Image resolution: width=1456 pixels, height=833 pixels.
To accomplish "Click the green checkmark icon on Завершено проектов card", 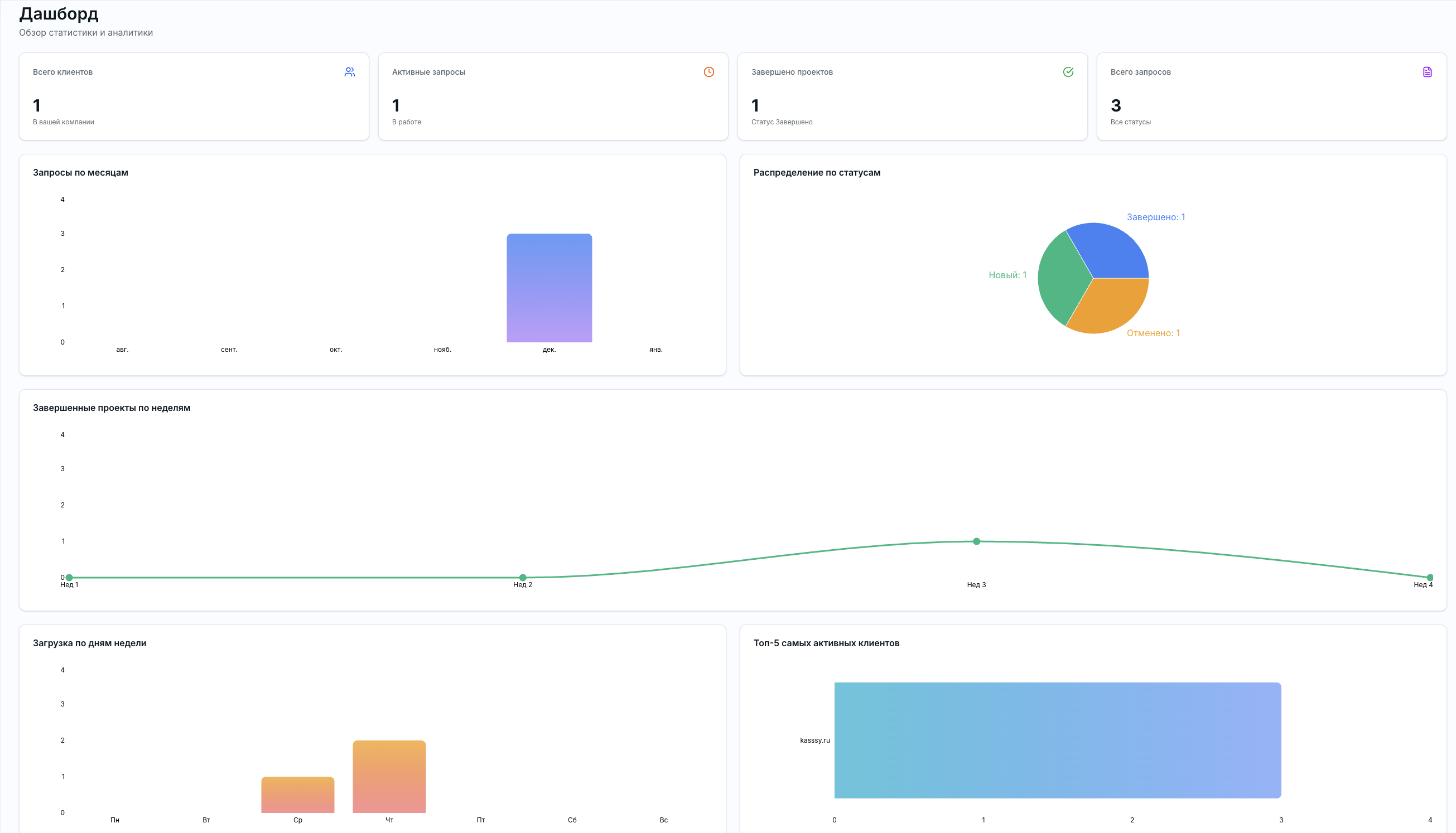I will [1068, 72].
